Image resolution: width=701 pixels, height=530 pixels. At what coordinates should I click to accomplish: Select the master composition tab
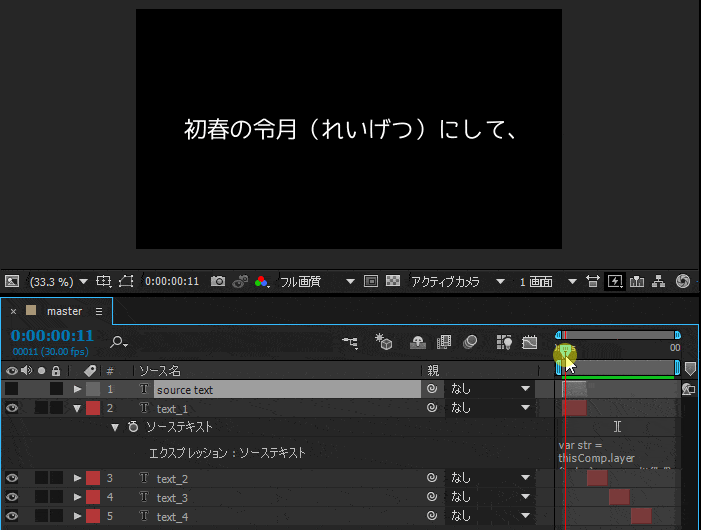point(64,311)
